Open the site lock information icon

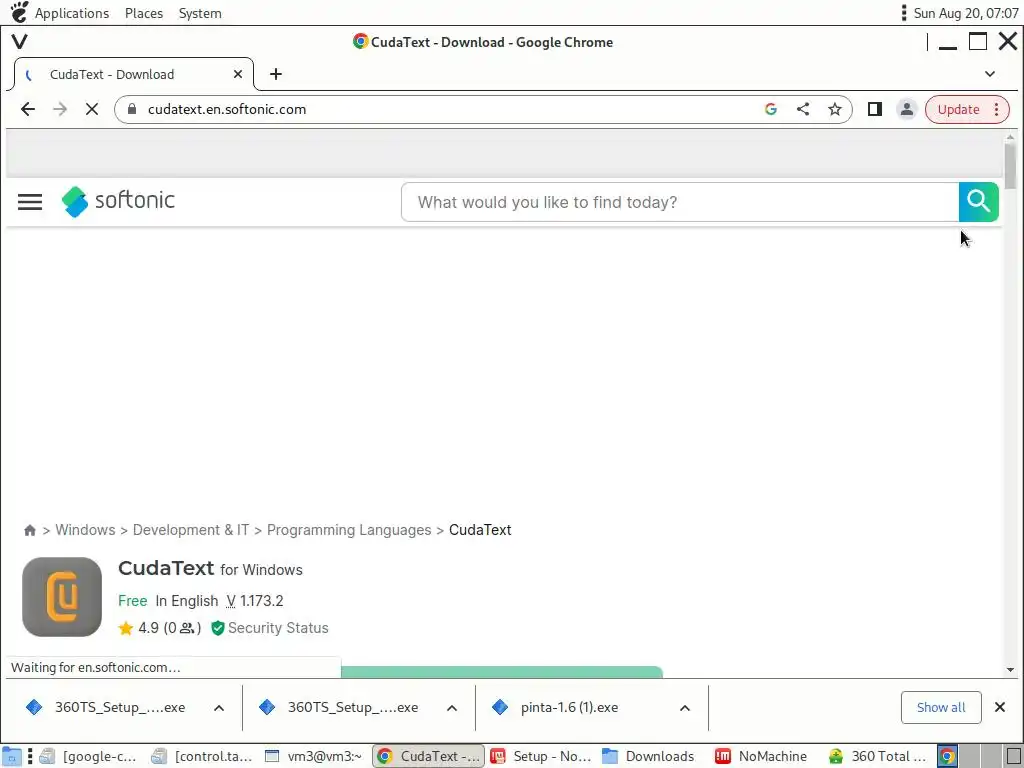132,109
